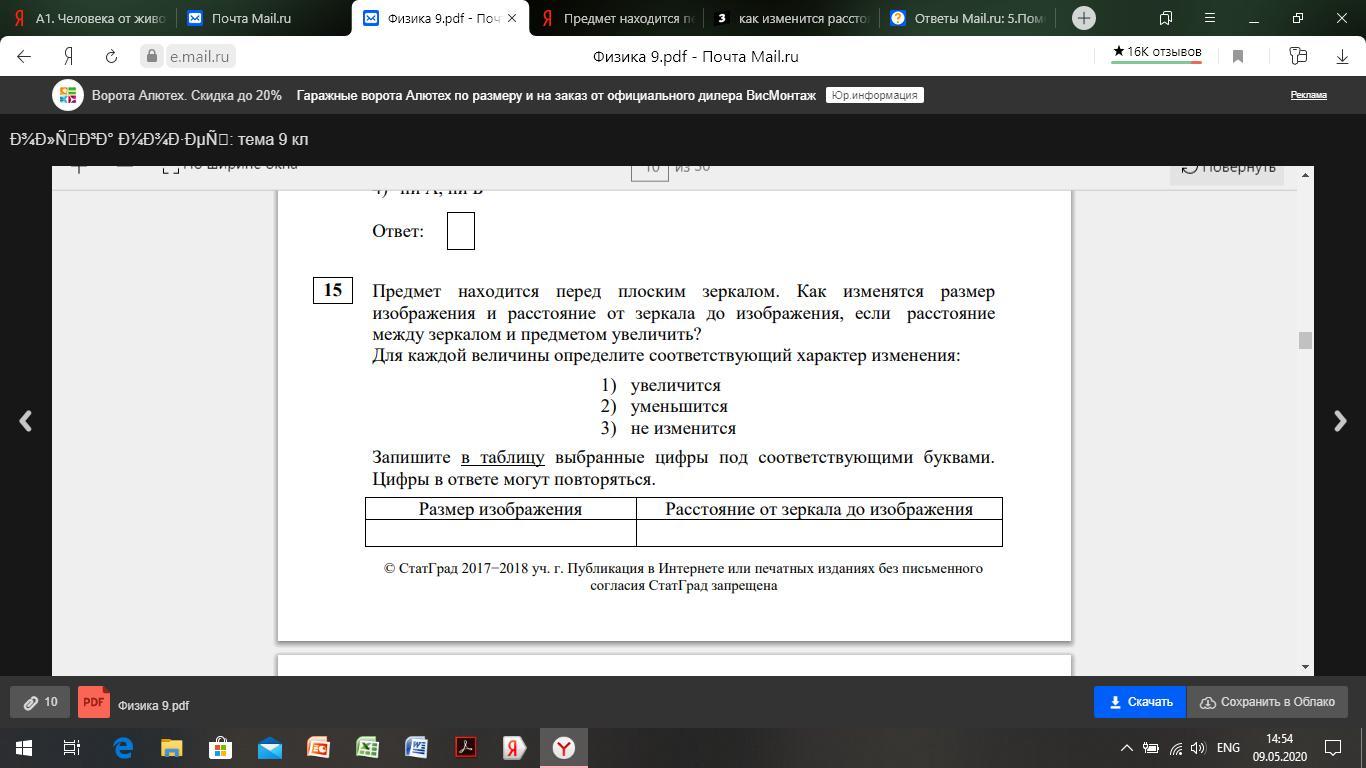Open File Explorer from the taskbar
Image resolution: width=1366 pixels, height=768 pixels.
(171, 747)
